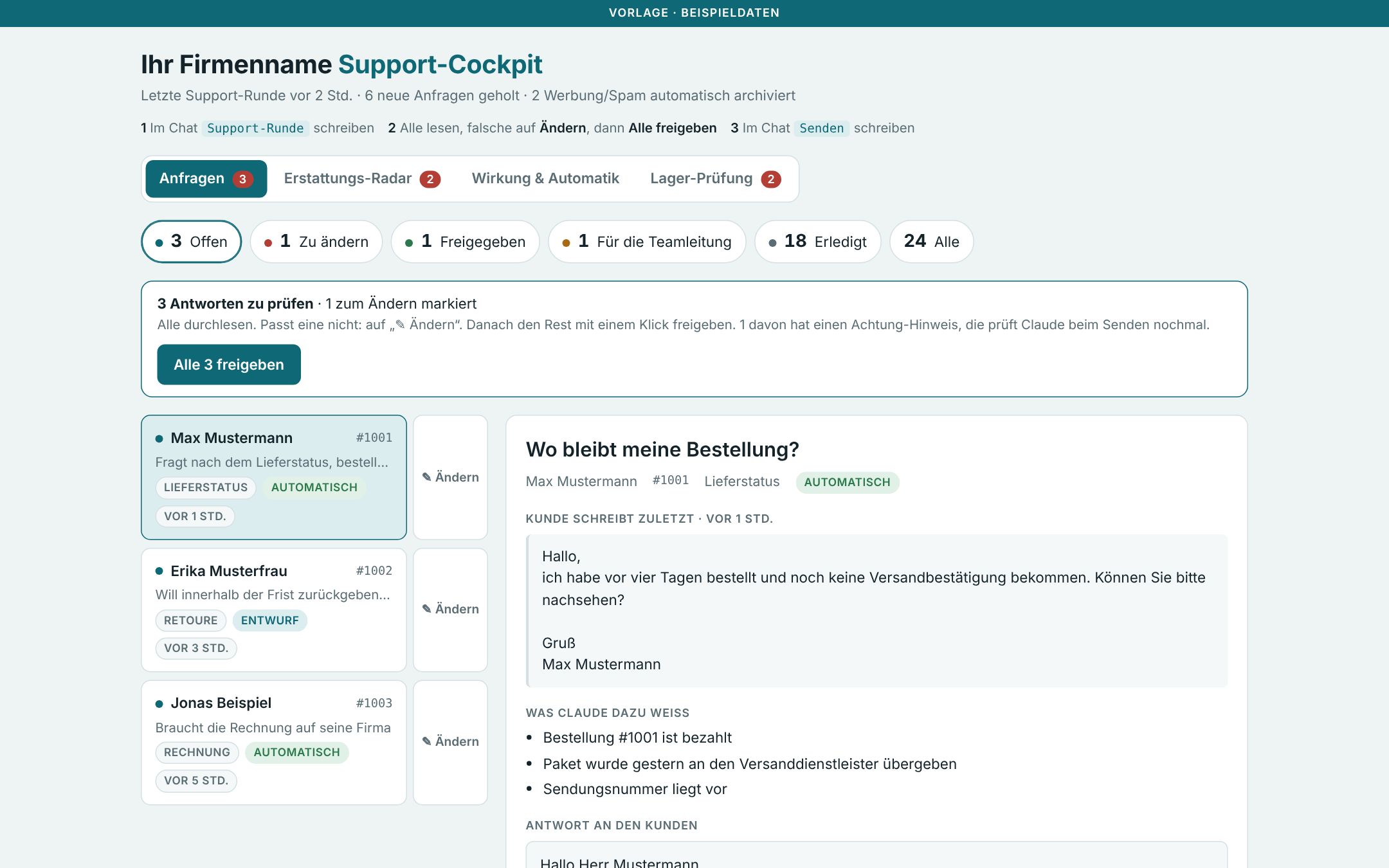Screen dimensions: 1389x868
Task: Open Max Mustermann request card #1001
Action: pyautogui.click(x=274, y=477)
